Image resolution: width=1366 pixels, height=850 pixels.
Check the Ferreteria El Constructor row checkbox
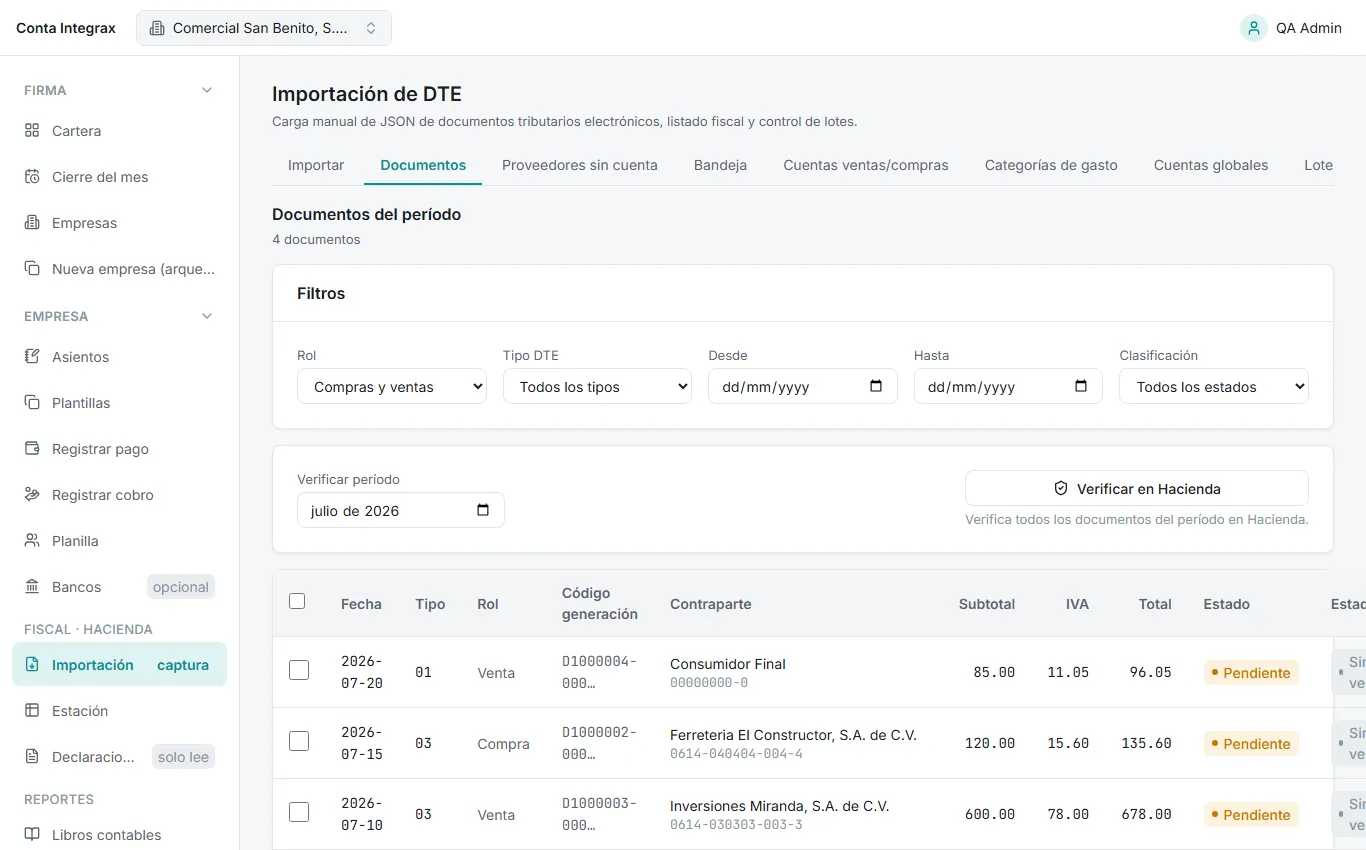pos(299,741)
